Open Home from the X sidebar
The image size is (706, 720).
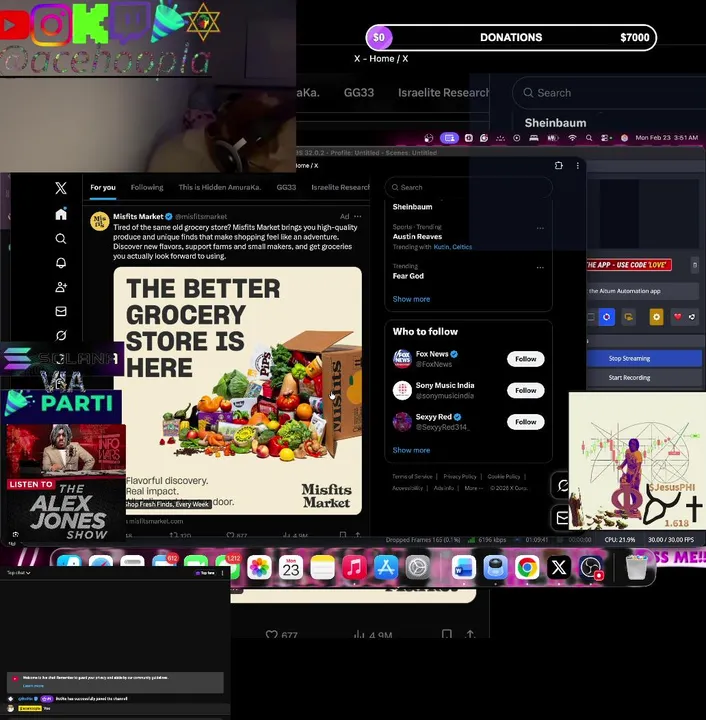(61, 214)
